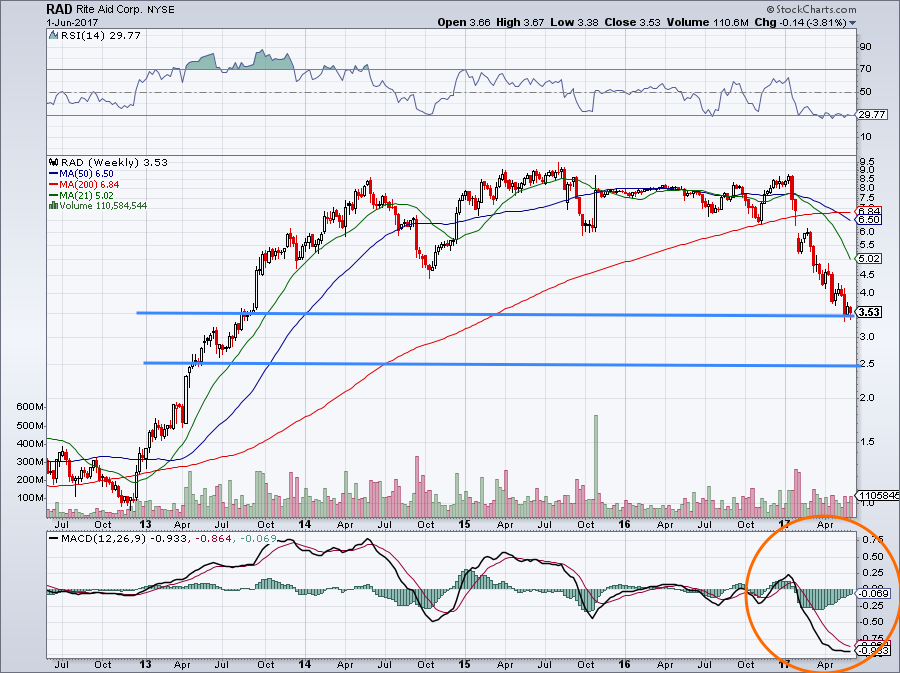Click the 'Low 3.38' header value
This screenshot has width=900, height=673.
click(x=573, y=22)
